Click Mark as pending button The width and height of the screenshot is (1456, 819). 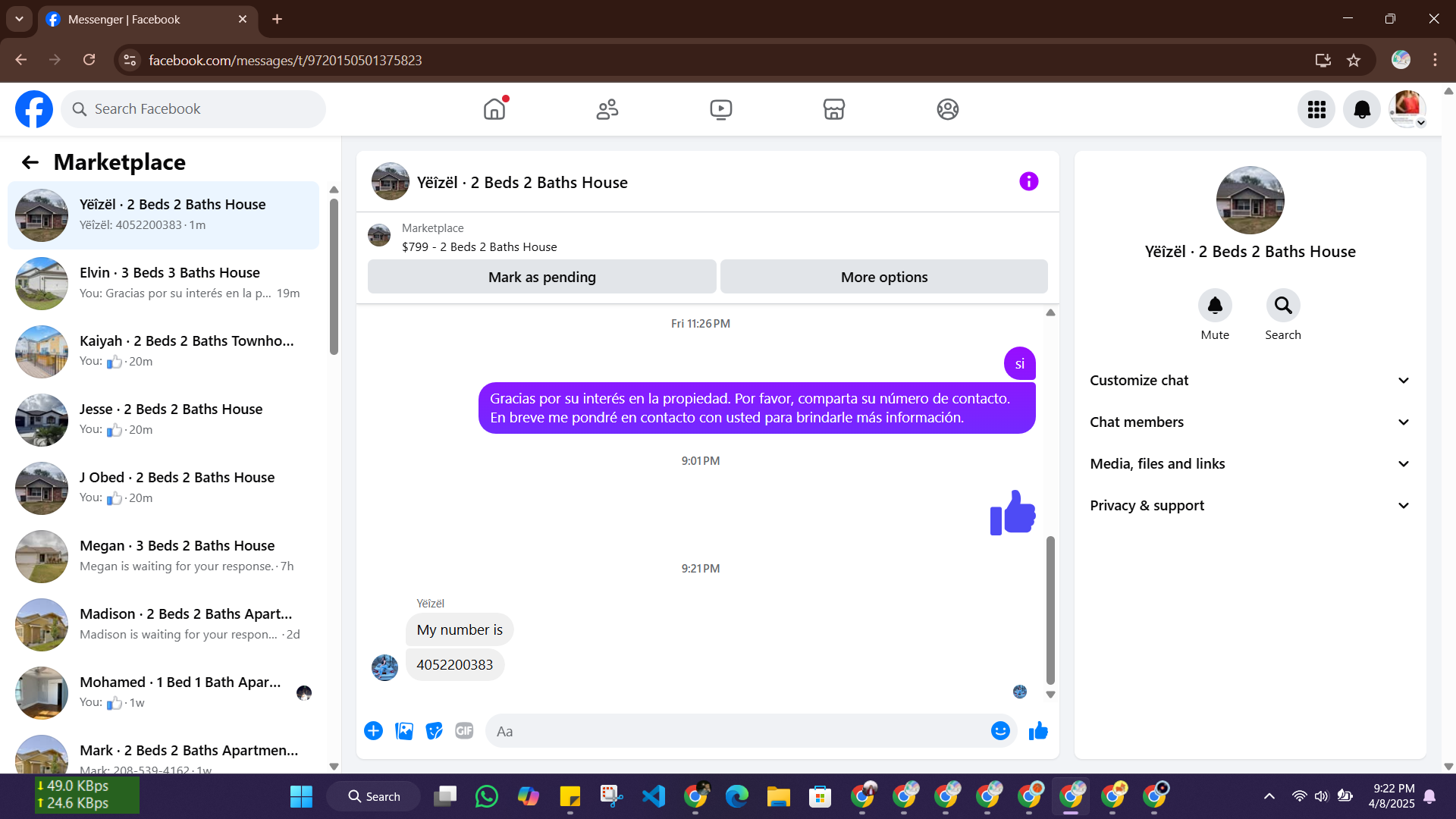(x=541, y=278)
